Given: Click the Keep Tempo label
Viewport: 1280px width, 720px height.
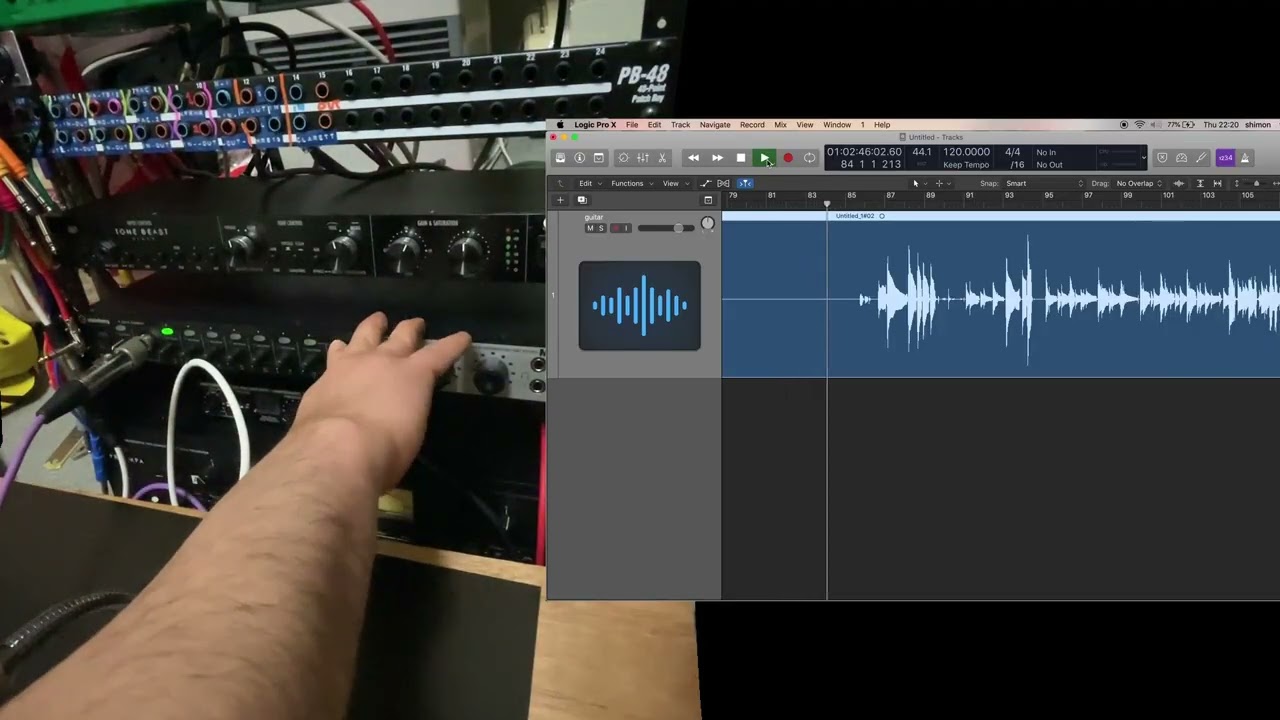Looking at the screenshot, I should tap(966, 165).
